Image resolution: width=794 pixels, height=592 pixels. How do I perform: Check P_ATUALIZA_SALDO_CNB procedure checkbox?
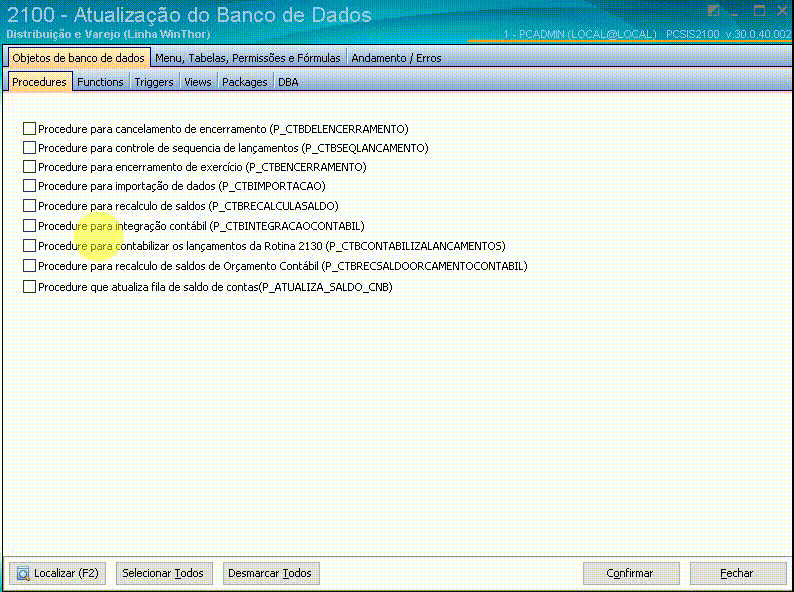point(29,287)
